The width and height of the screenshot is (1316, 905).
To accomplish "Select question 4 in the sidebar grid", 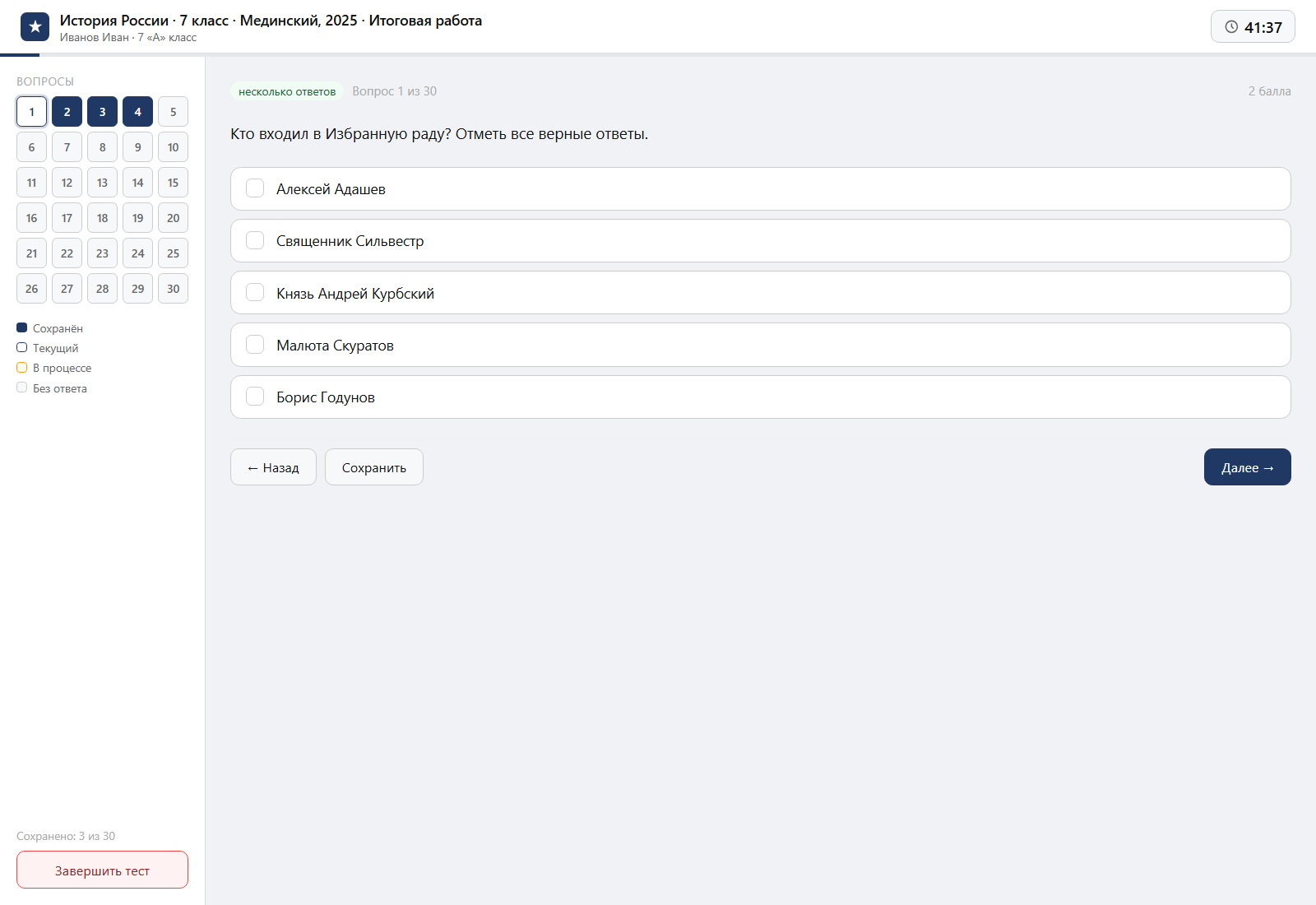I will pos(137,112).
